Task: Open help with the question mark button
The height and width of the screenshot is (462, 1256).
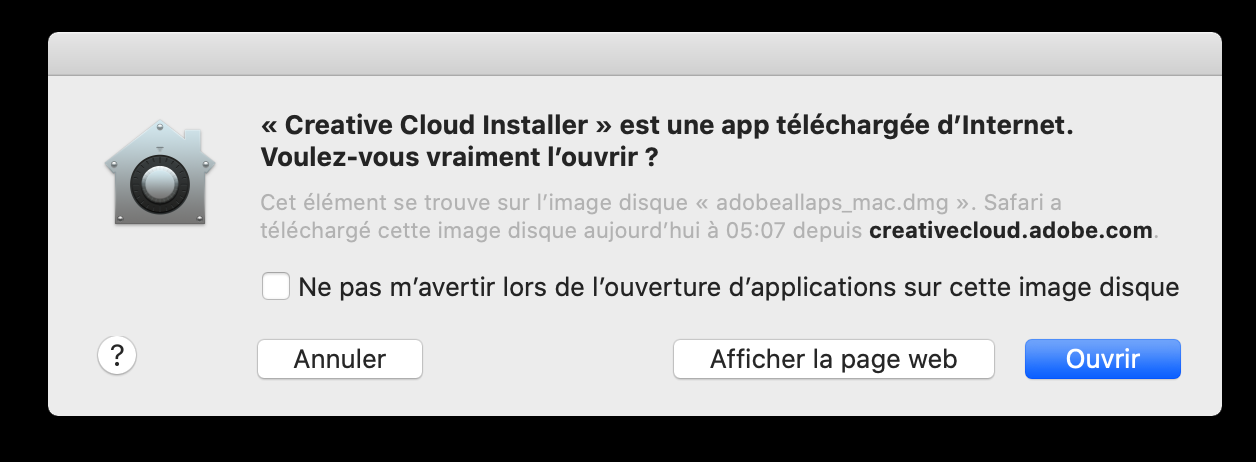Action: click(x=117, y=355)
